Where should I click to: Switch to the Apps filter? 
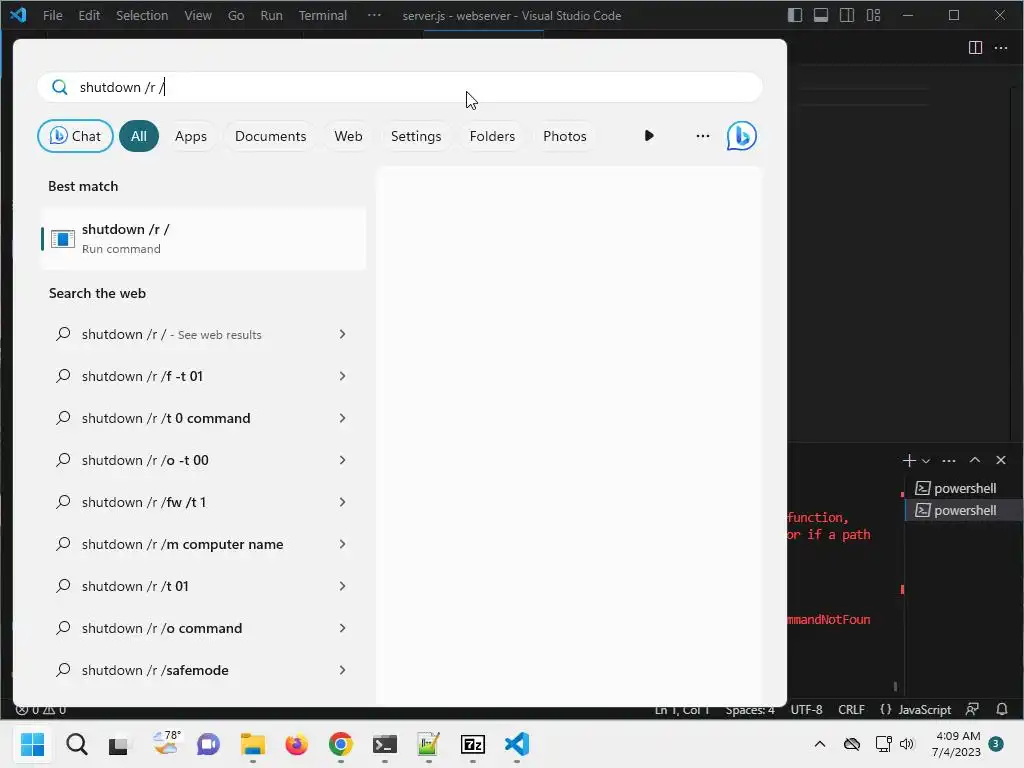pos(191,136)
